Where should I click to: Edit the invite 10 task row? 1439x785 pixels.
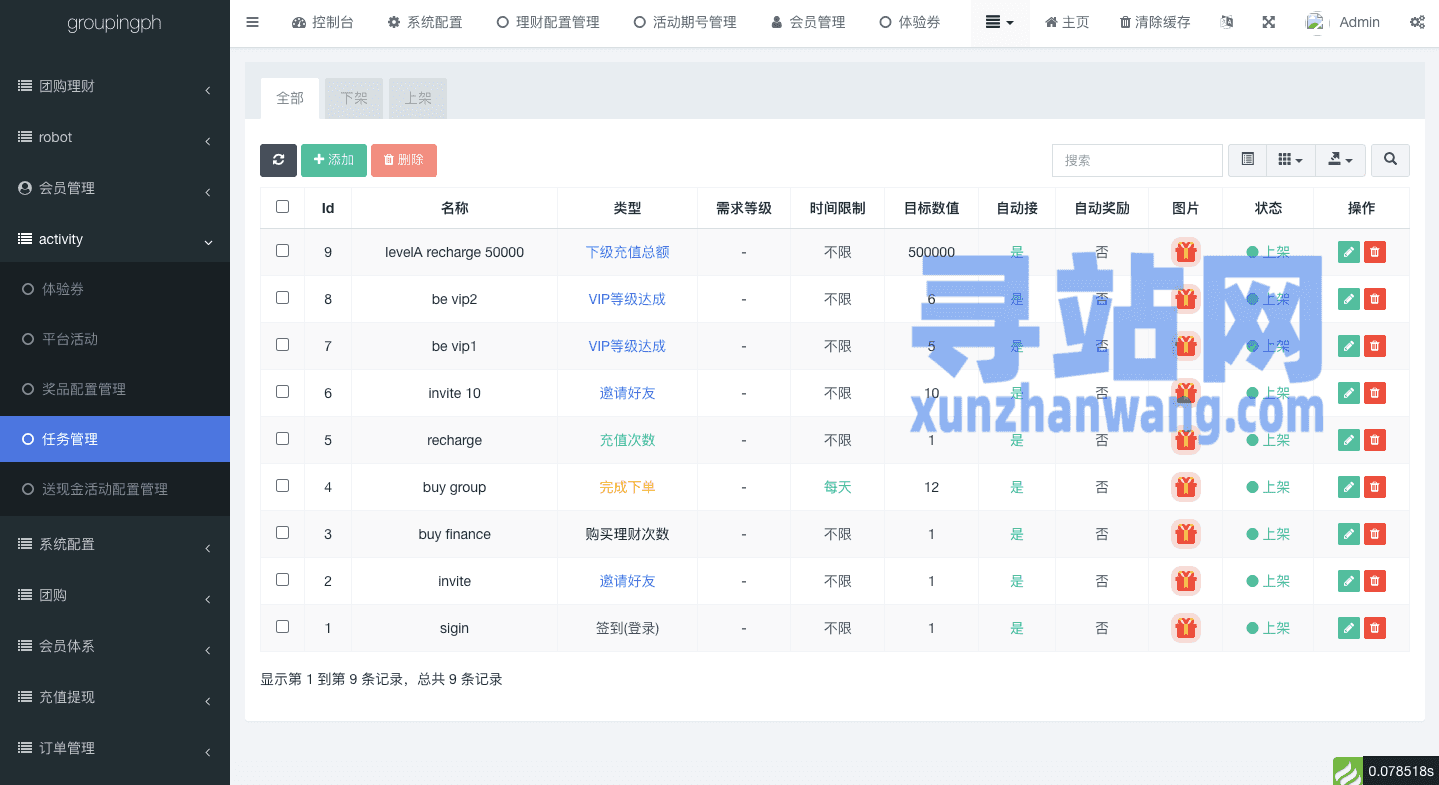[x=1349, y=393]
